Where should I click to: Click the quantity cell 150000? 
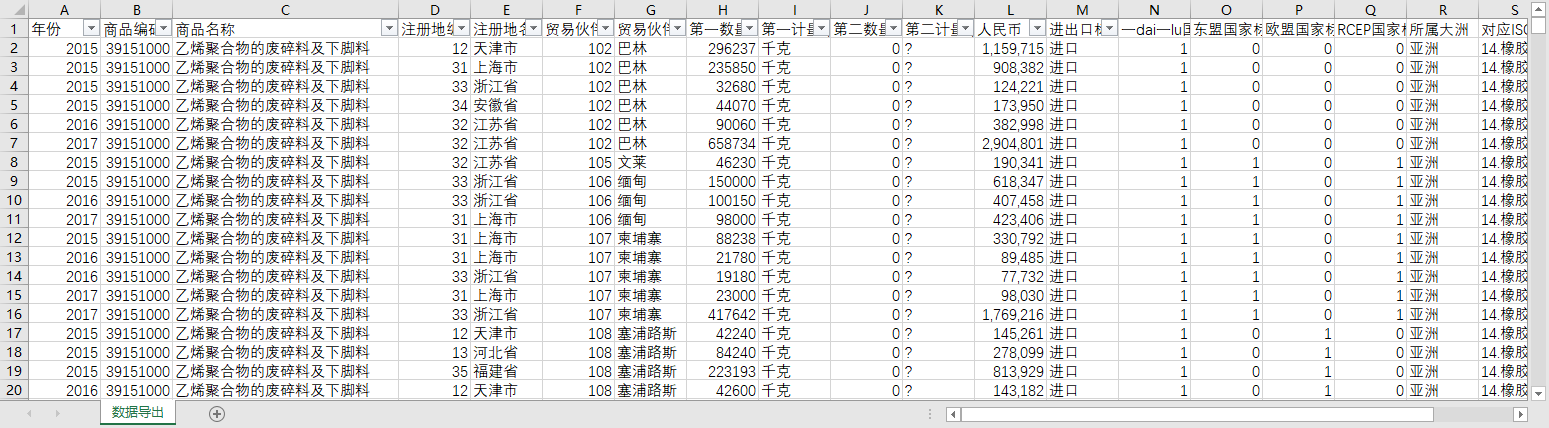(723, 181)
